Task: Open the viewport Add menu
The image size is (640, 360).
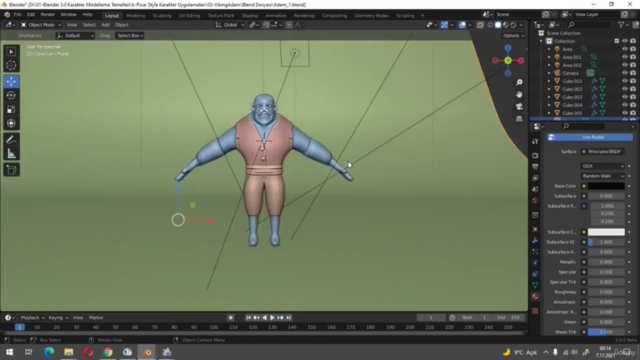Action: 105,25
